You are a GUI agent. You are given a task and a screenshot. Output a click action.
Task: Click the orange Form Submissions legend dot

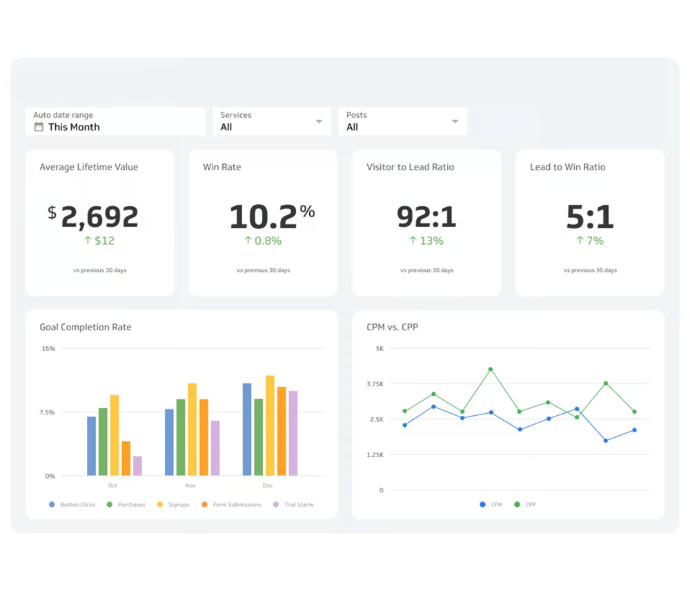point(204,504)
